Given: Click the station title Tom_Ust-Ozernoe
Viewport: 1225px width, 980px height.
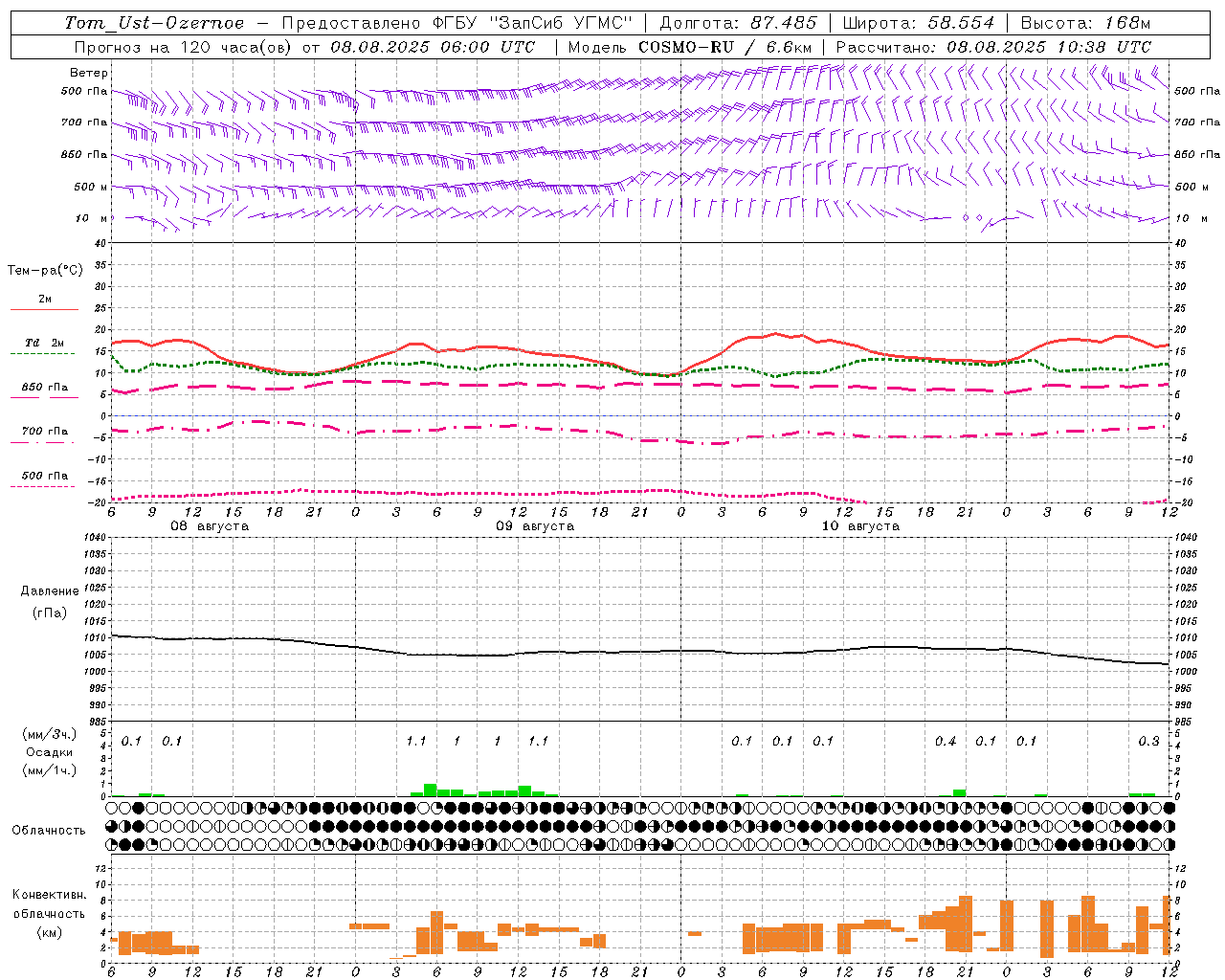Looking at the screenshot, I should (154, 23).
